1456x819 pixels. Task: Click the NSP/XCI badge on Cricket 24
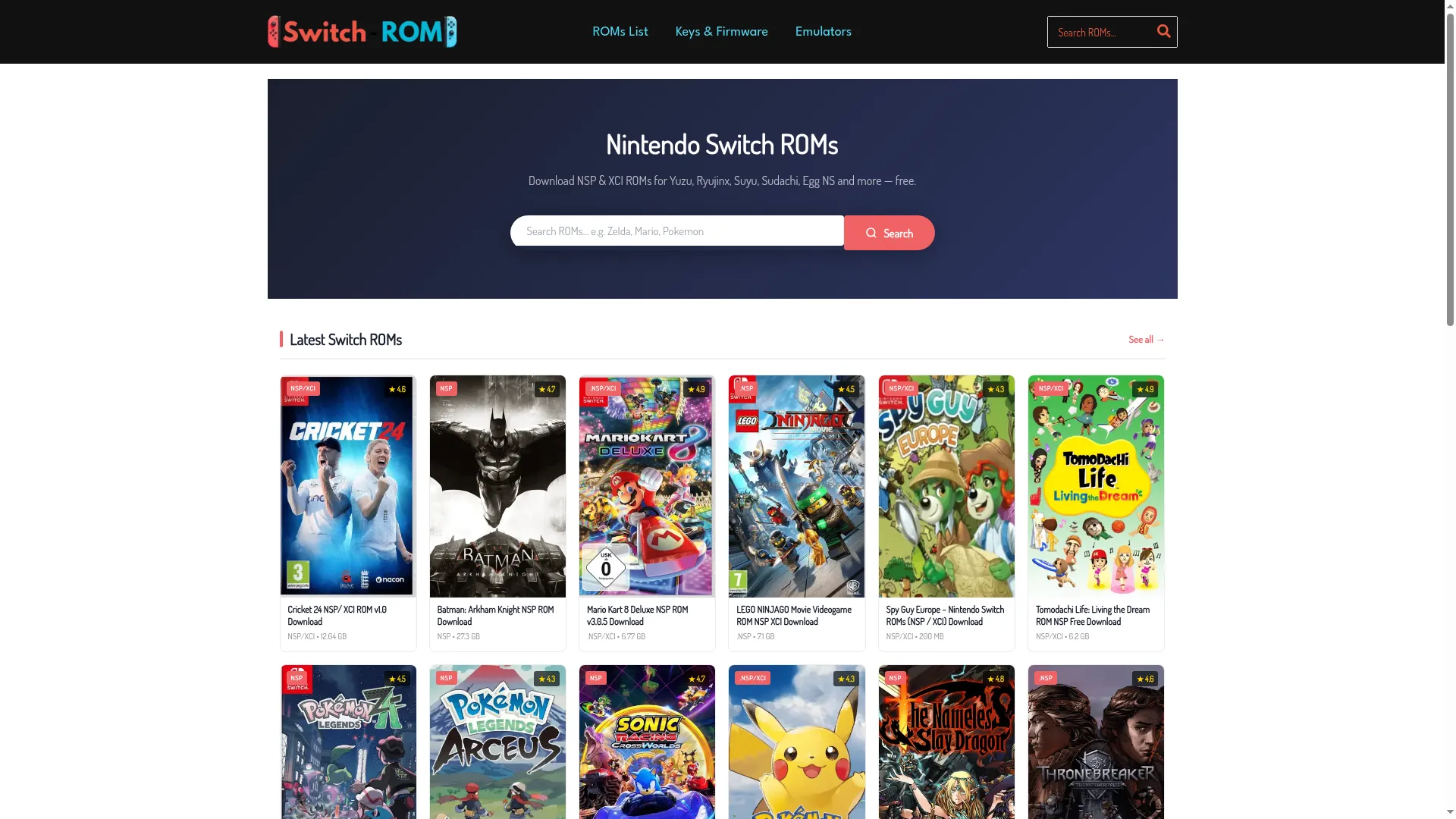303,388
